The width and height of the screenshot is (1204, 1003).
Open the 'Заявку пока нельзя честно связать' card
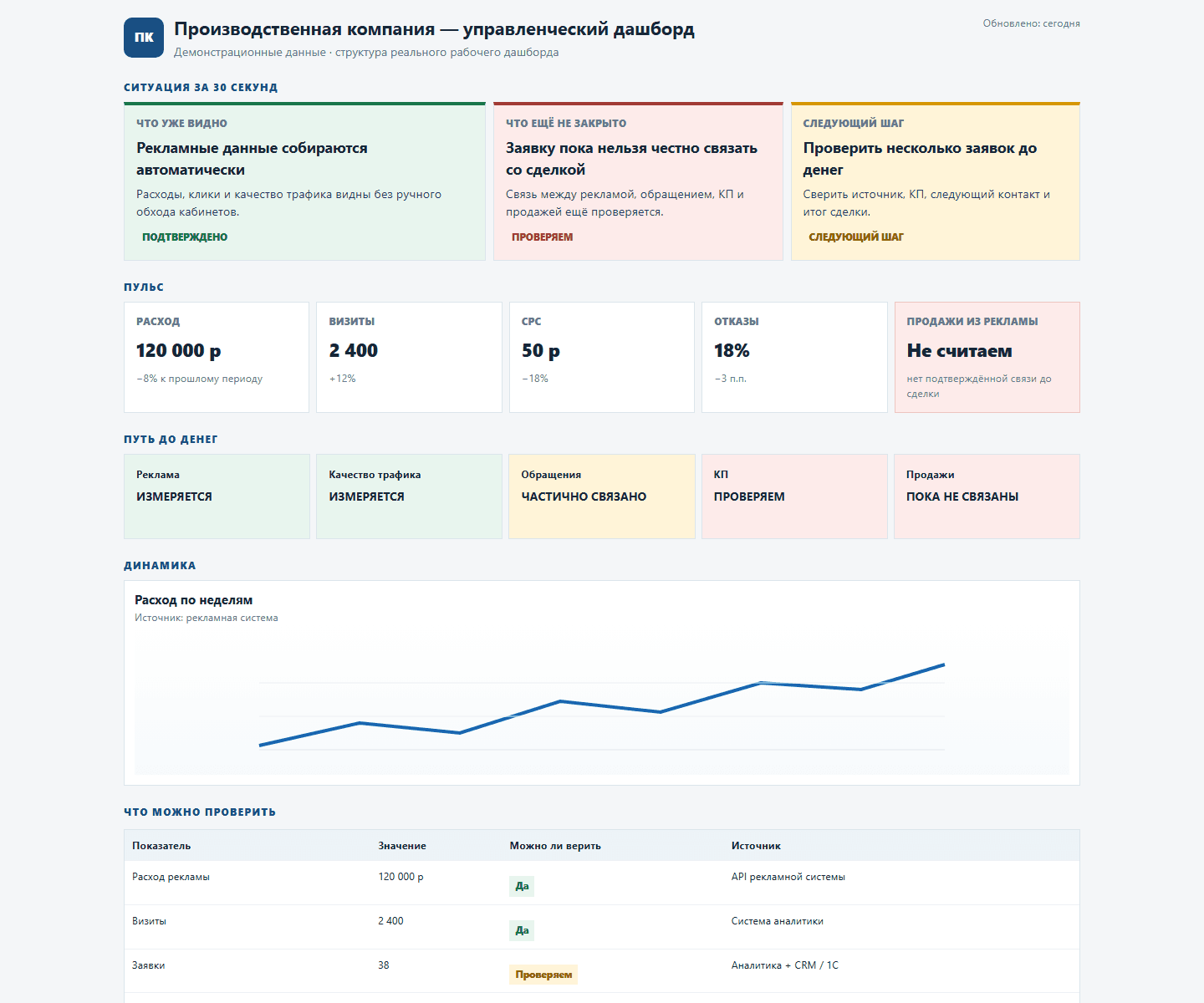coord(638,181)
